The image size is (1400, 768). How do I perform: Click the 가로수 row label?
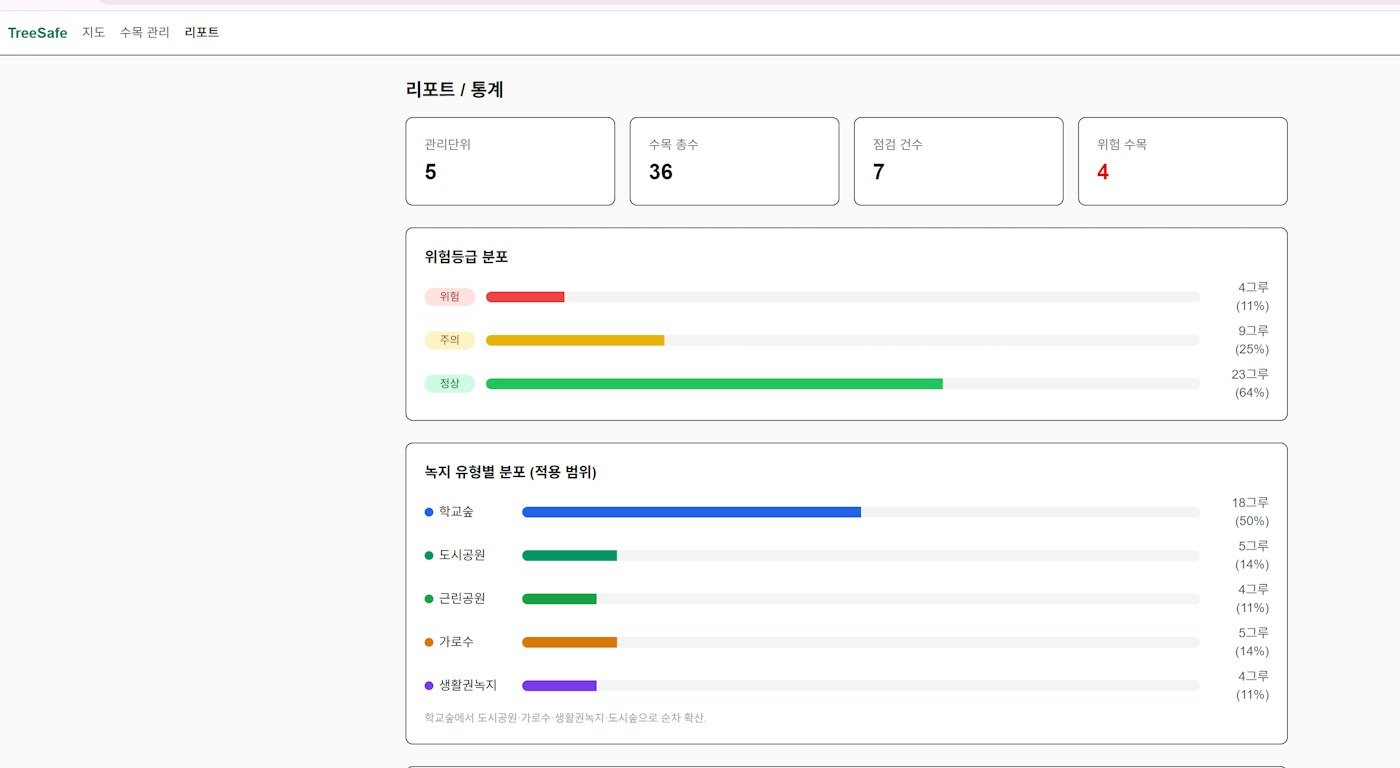click(456, 642)
